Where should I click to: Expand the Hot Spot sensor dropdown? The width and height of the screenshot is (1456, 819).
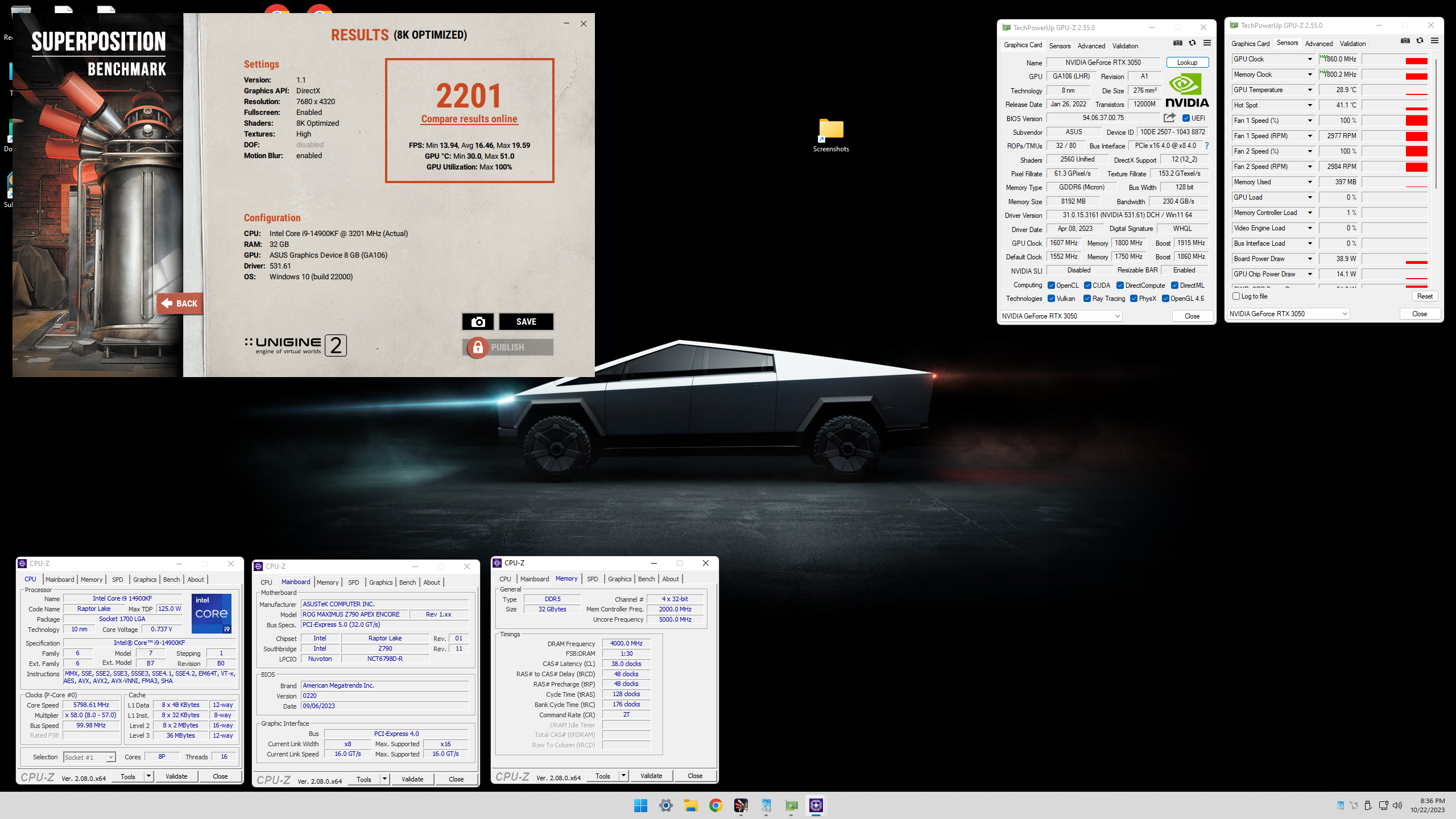1310,105
